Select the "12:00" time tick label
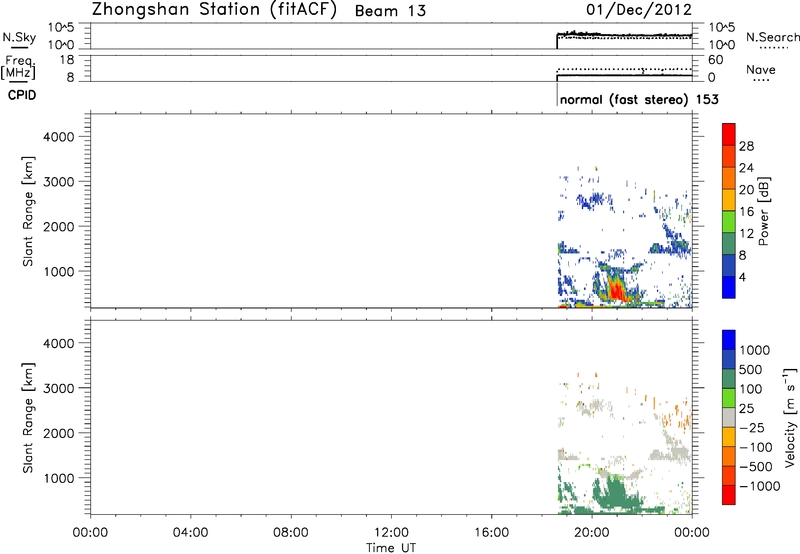 [391, 533]
